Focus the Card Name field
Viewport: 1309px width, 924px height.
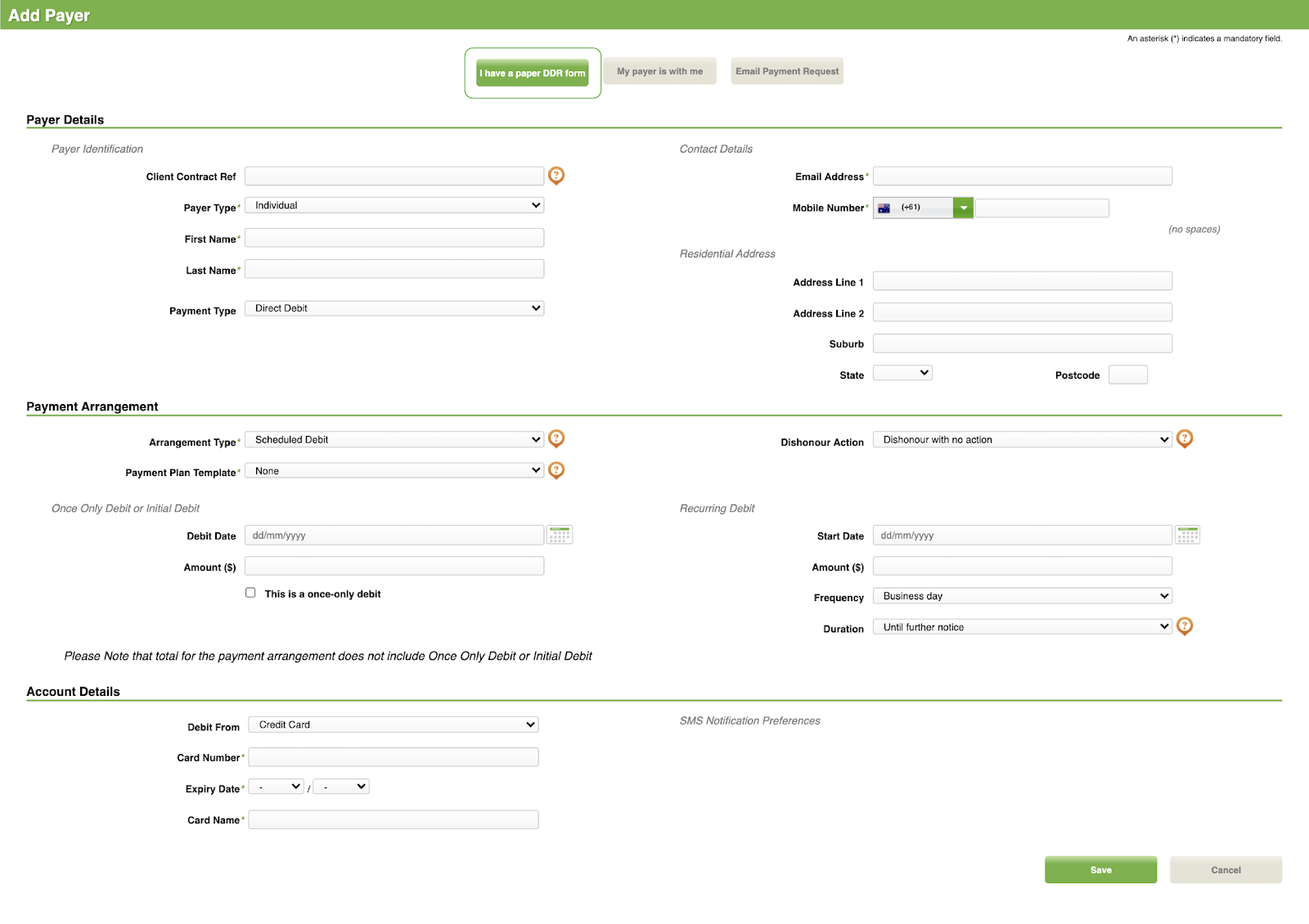coord(394,819)
